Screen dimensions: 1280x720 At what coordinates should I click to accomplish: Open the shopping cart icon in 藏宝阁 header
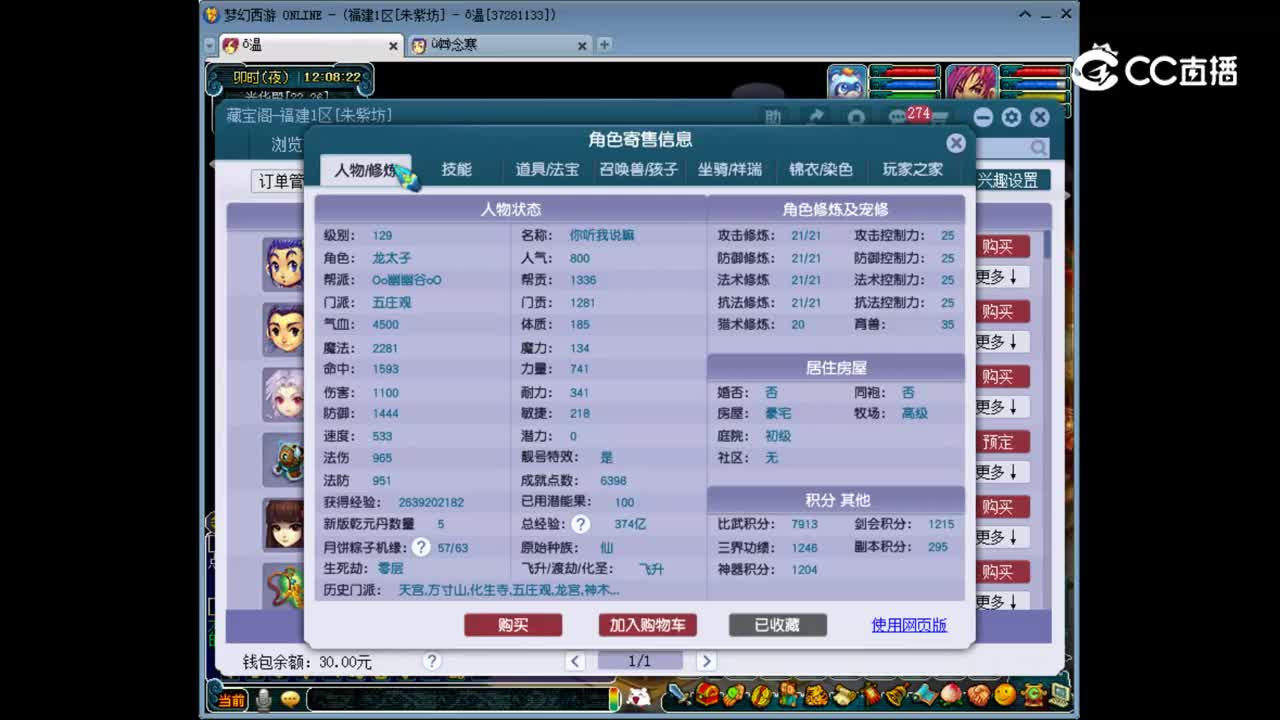(x=939, y=118)
